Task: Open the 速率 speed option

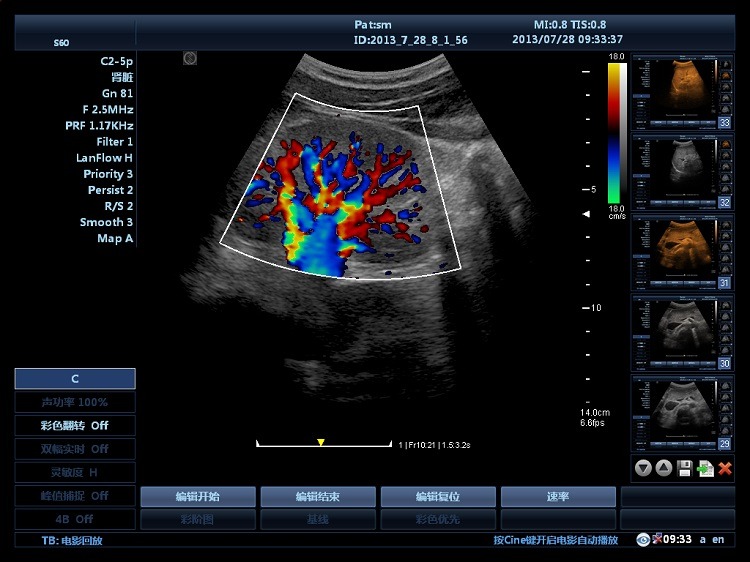Action: (558, 497)
